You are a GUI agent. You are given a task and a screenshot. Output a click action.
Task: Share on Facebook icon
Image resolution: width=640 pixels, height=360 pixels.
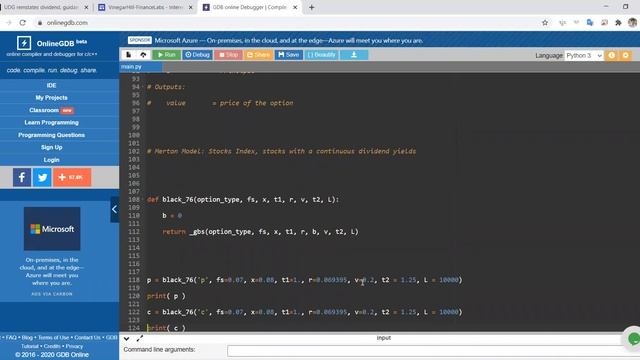[22, 177]
